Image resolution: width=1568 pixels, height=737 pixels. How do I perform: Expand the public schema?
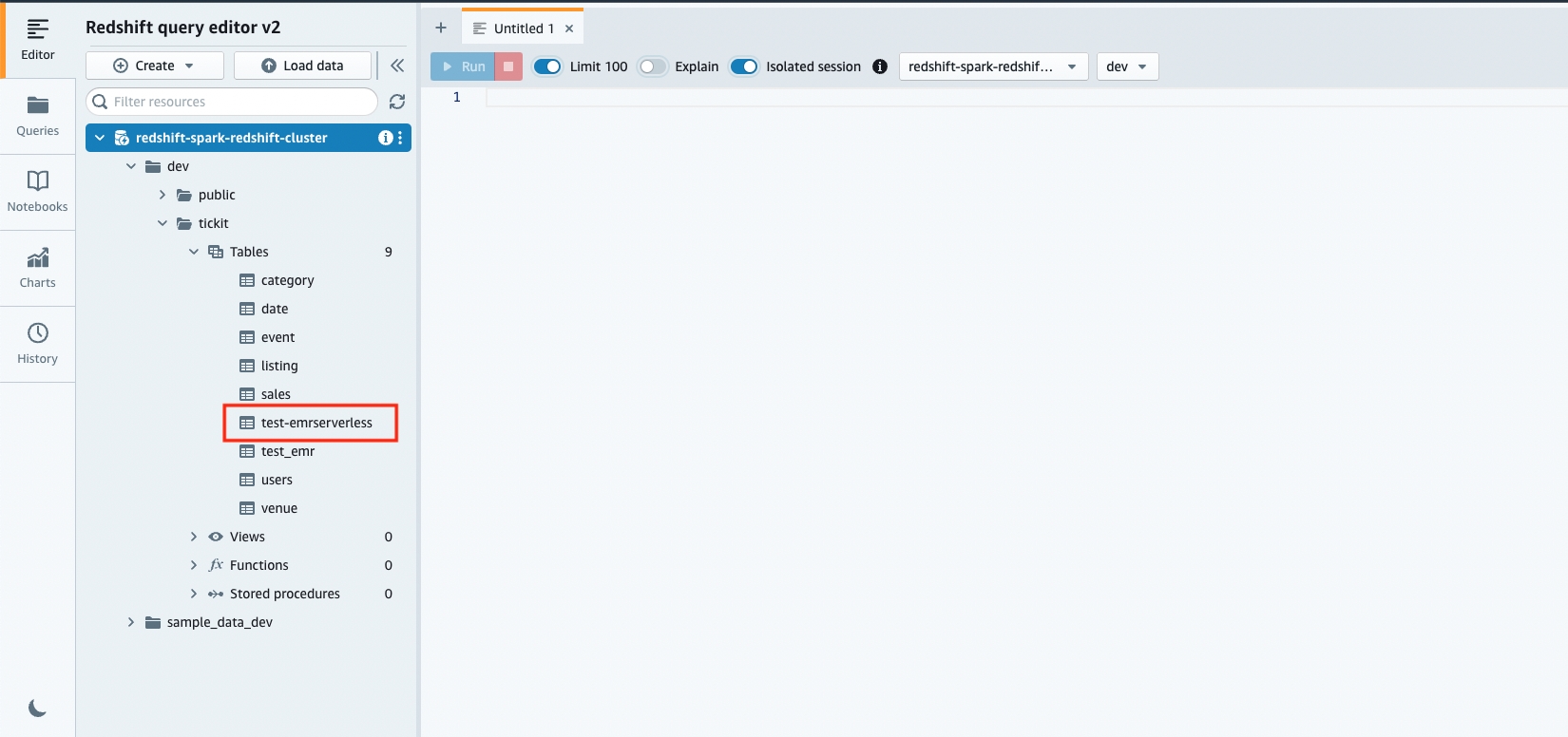coord(163,195)
